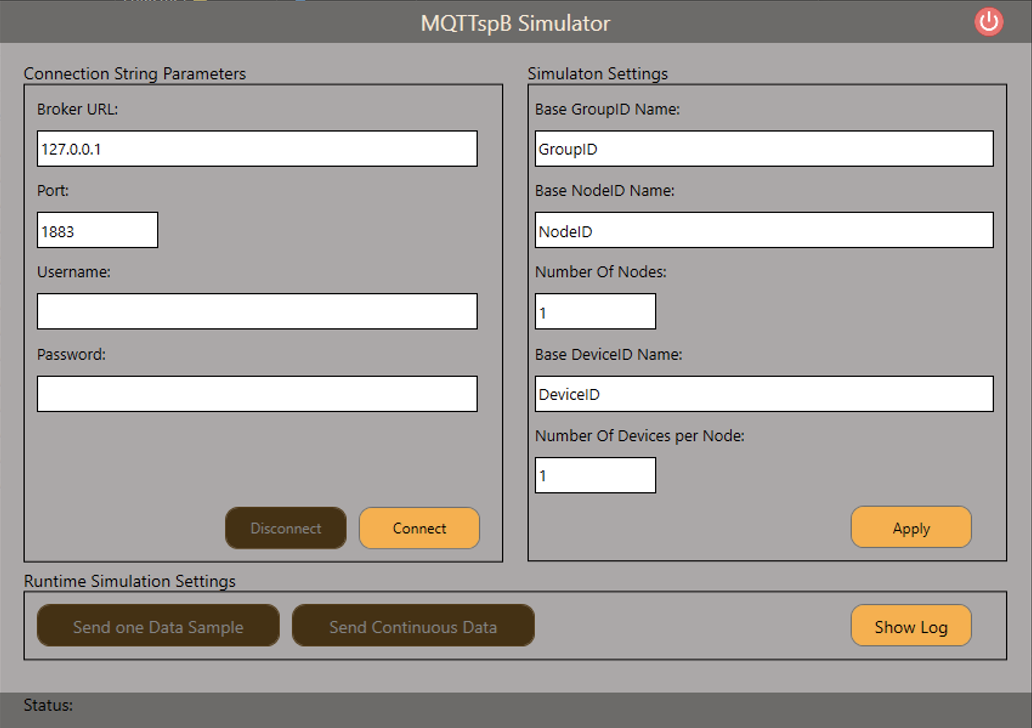Viewport: 1032px width, 728px height.
Task: Edit the Base NodeID Name field
Action: pyautogui.click(x=764, y=230)
